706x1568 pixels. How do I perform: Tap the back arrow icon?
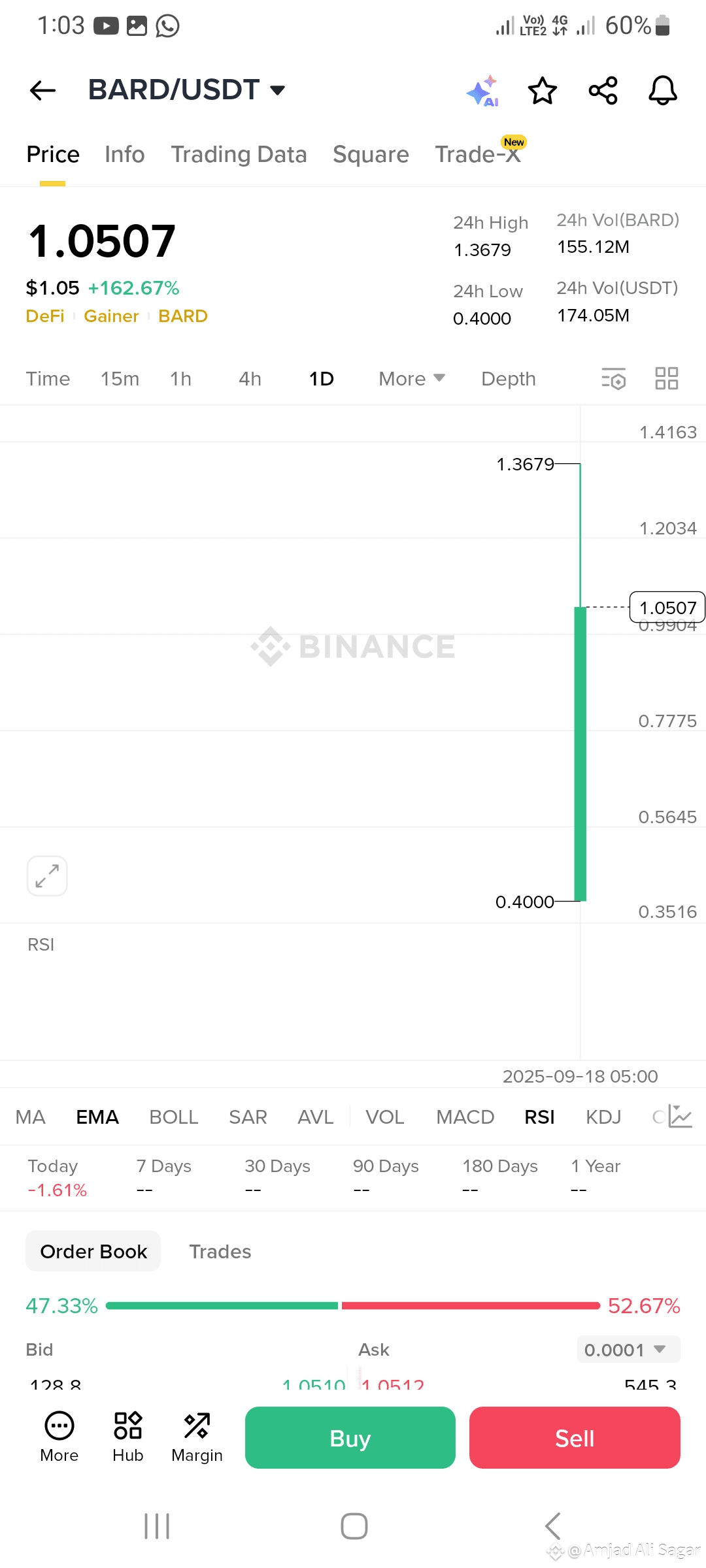pyautogui.click(x=43, y=90)
